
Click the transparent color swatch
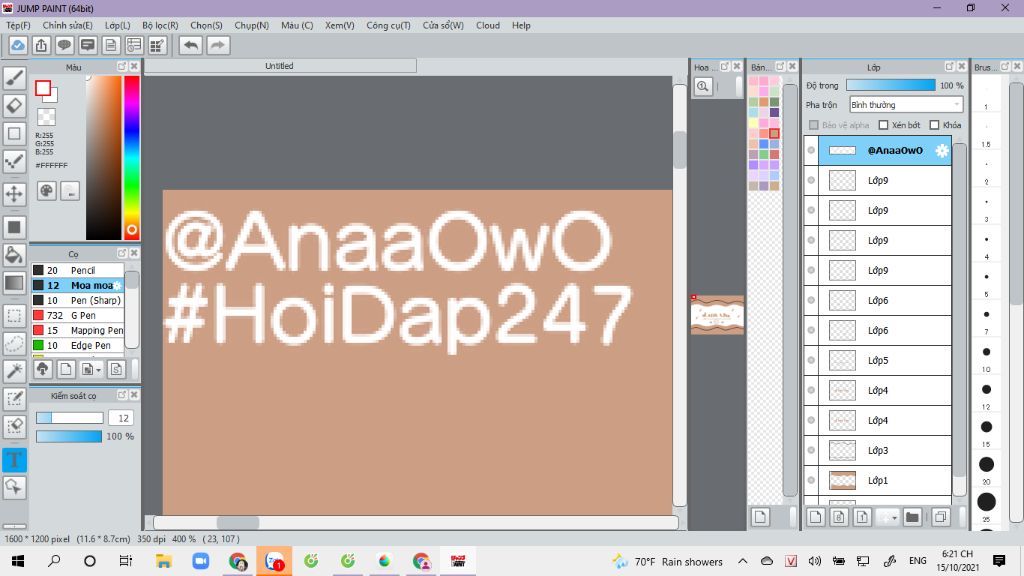coord(46,118)
